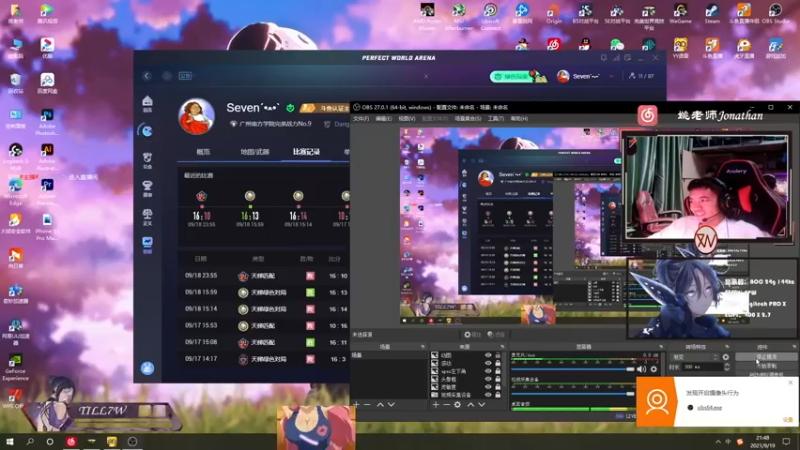
Task: Move the selected scene down
Action: click(x=391, y=405)
